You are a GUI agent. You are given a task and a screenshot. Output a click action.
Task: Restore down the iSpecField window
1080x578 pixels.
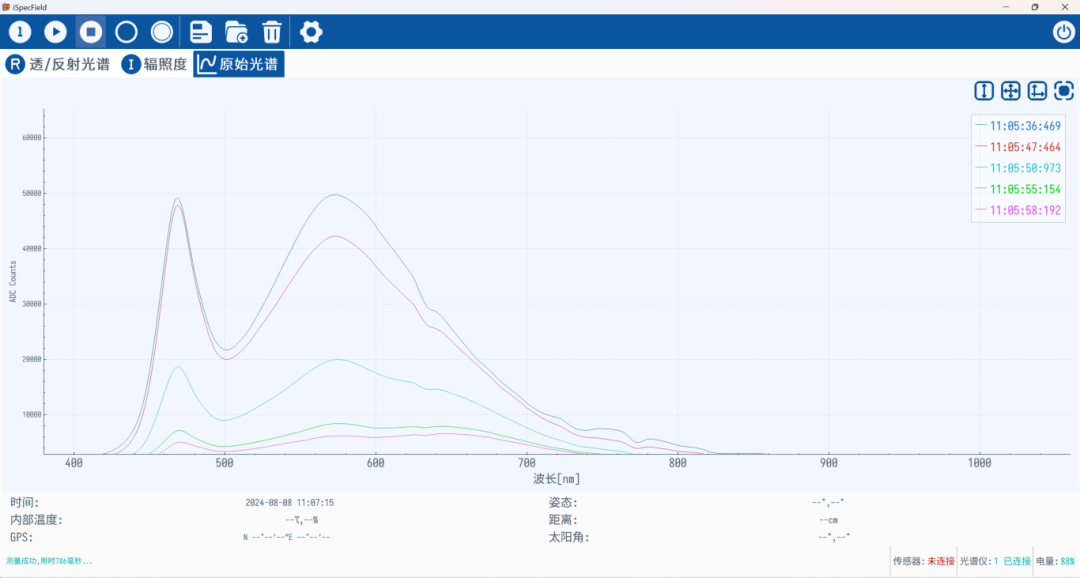[1035, 7]
